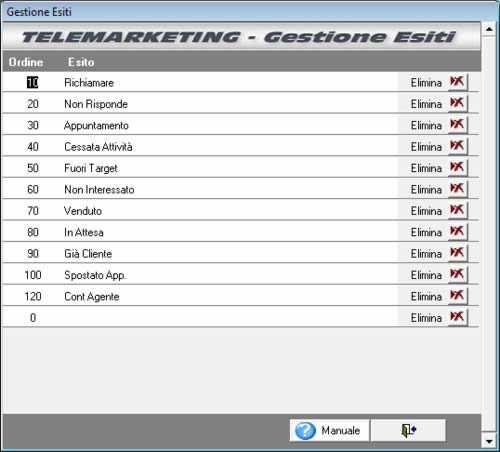Click the order field showing 90
The width and height of the screenshot is (500, 452).
[33, 253]
